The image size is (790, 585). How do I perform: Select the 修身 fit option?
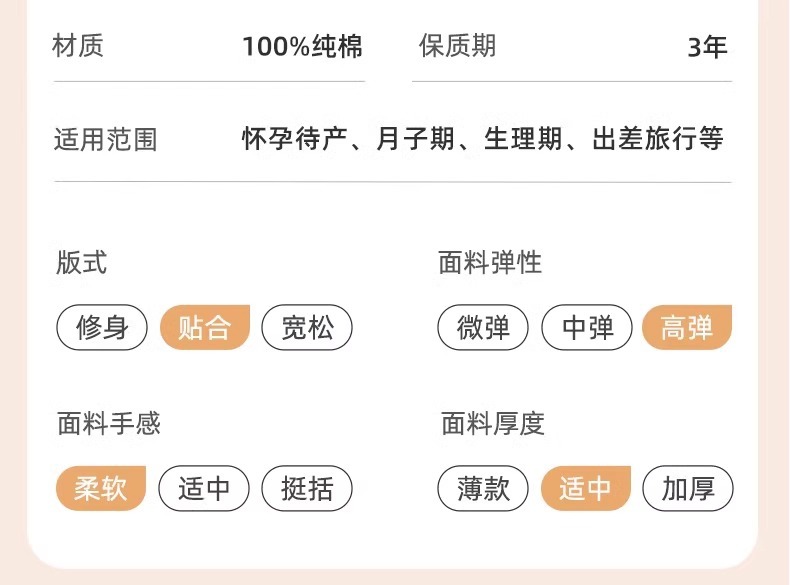pyautogui.click(x=103, y=328)
